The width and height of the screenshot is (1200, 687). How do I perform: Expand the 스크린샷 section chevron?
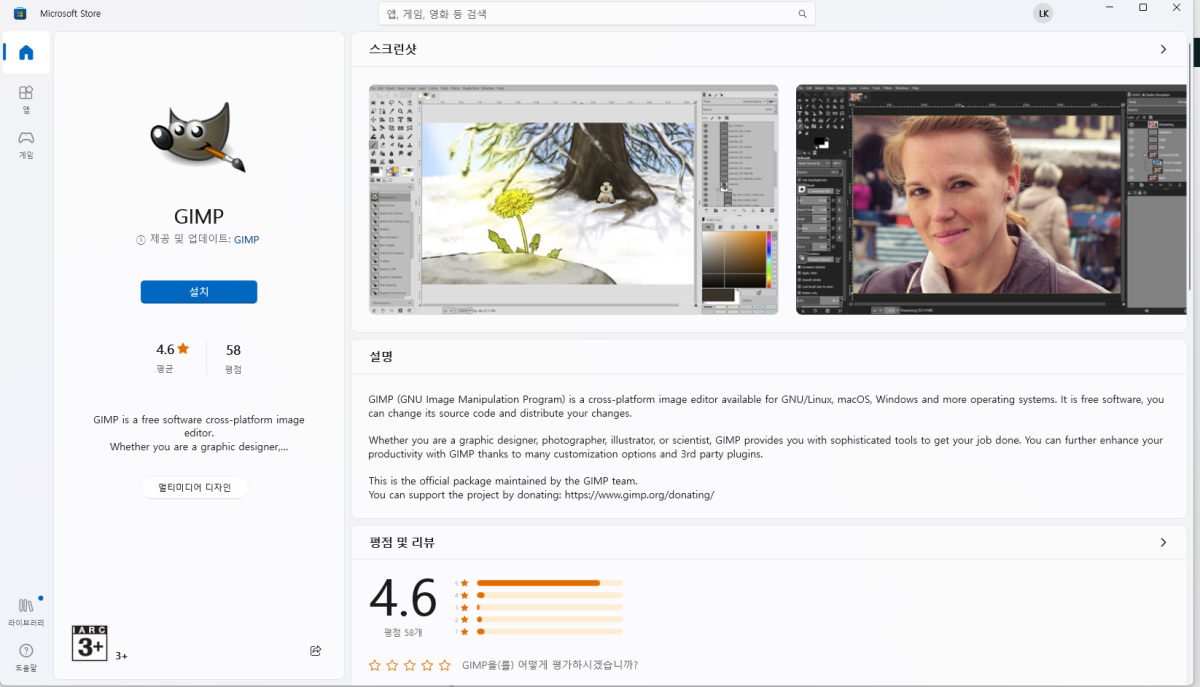tap(1163, 49)
